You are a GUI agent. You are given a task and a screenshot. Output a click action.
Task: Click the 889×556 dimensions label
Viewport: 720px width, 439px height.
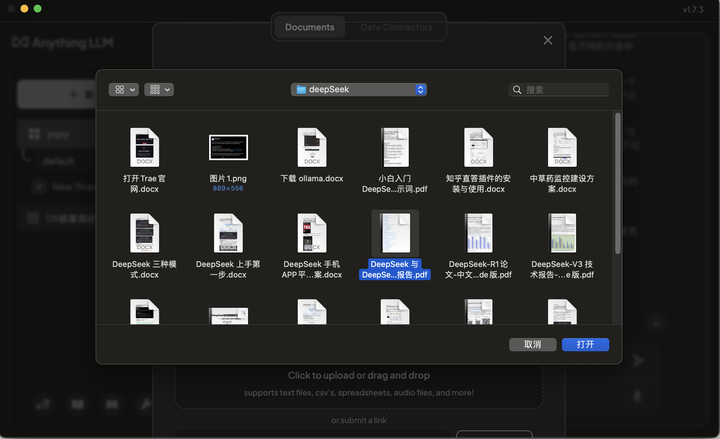(x=228, y=188)
